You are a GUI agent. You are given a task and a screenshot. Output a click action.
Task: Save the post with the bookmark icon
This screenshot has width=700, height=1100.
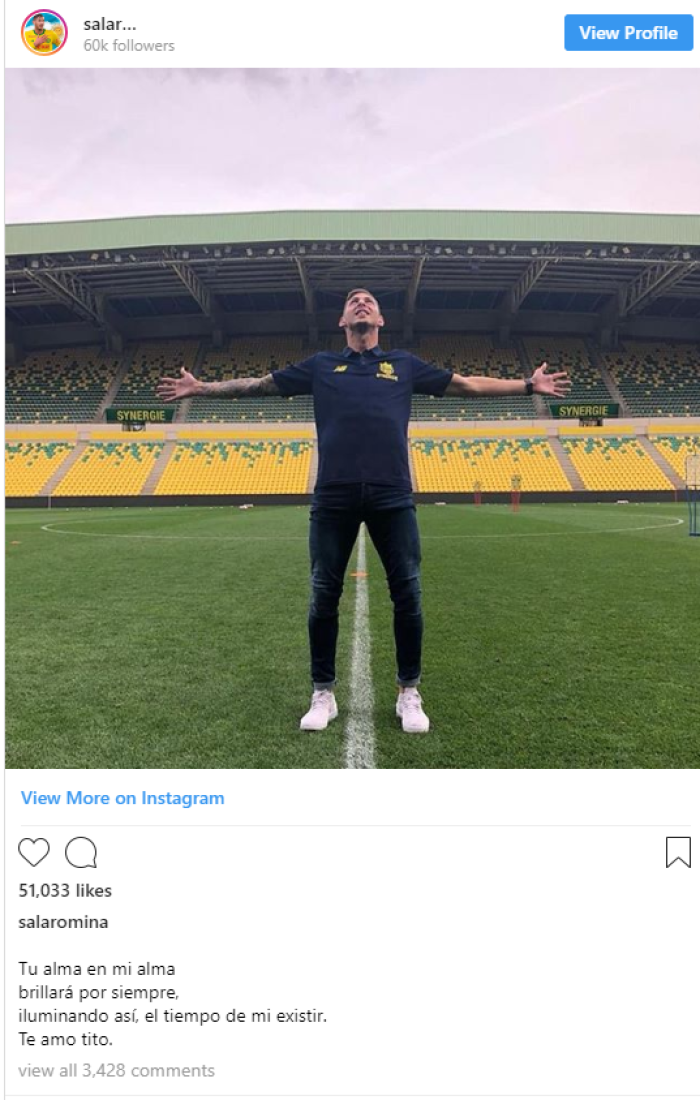point(678,852)
